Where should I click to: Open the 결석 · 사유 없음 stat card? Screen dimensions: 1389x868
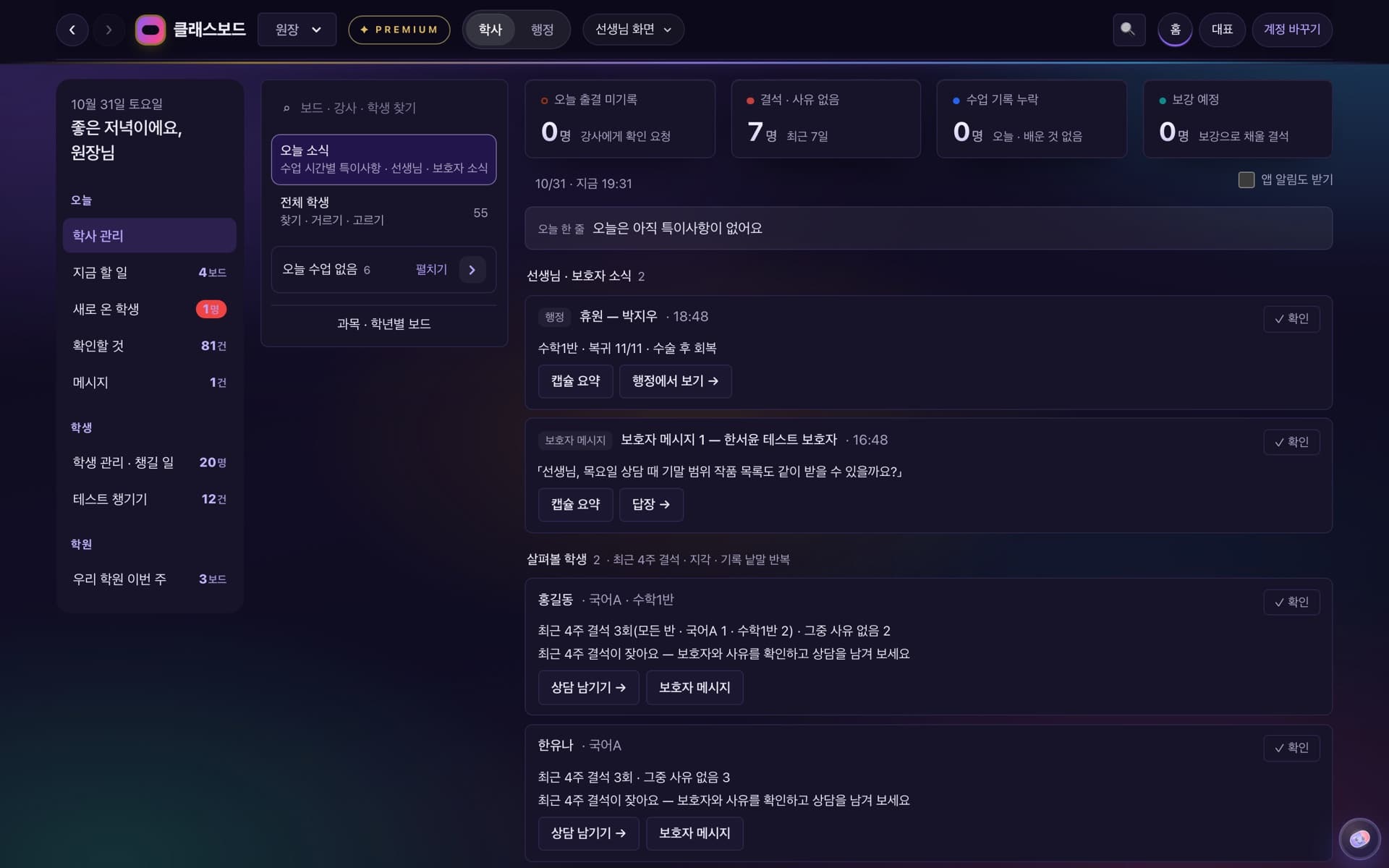(826, 119)
